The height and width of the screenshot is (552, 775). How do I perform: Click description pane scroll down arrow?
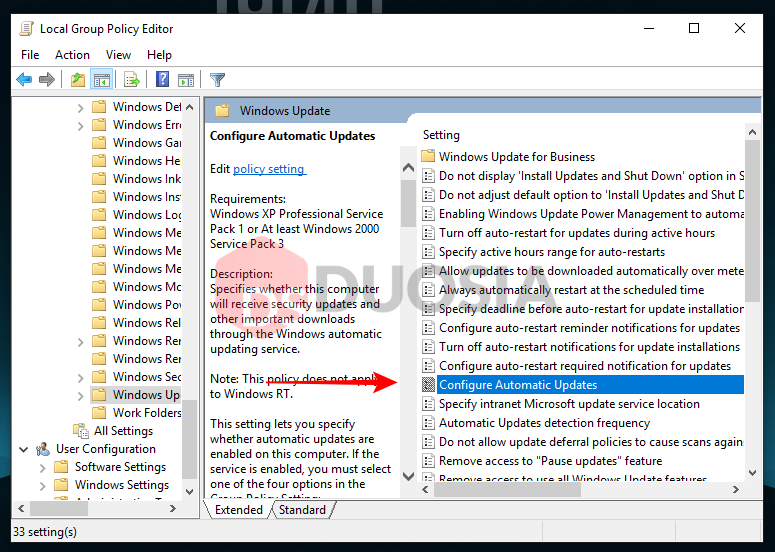(x=408, y=476)
